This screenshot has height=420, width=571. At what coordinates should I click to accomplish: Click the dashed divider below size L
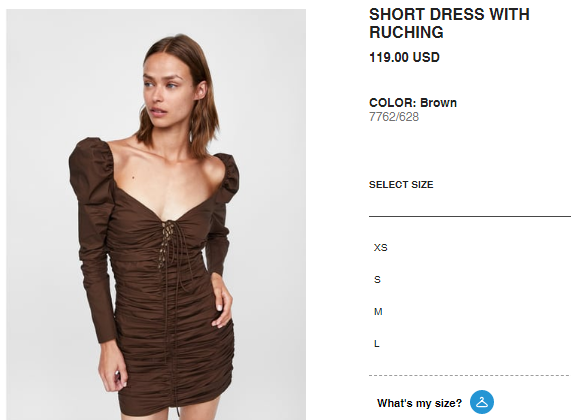(x=470, y=375)
